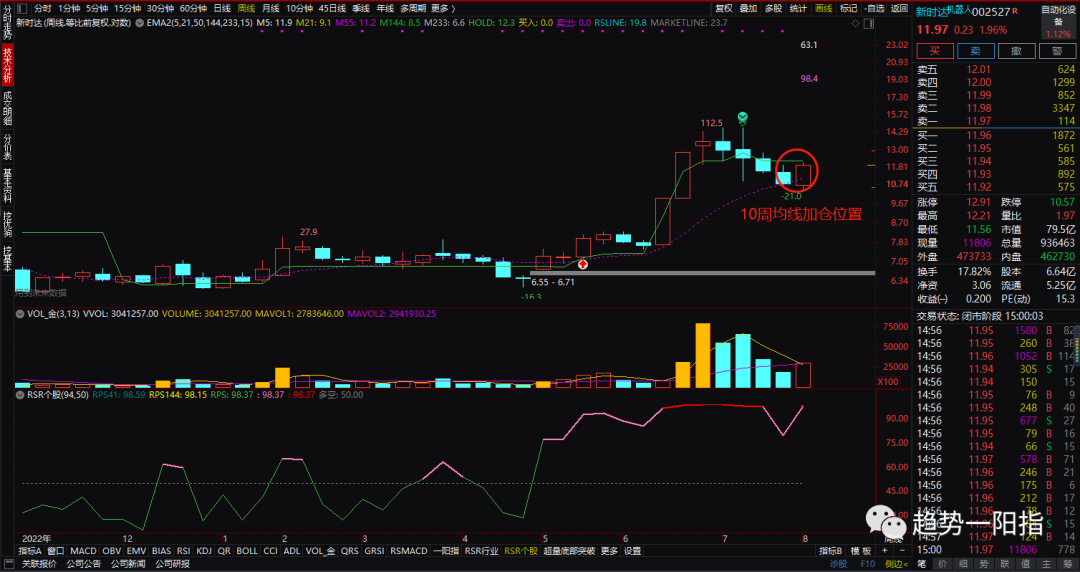Screen dimensions: 1080x572
Task: Click the 返回 back button
Action: point(899,8)
